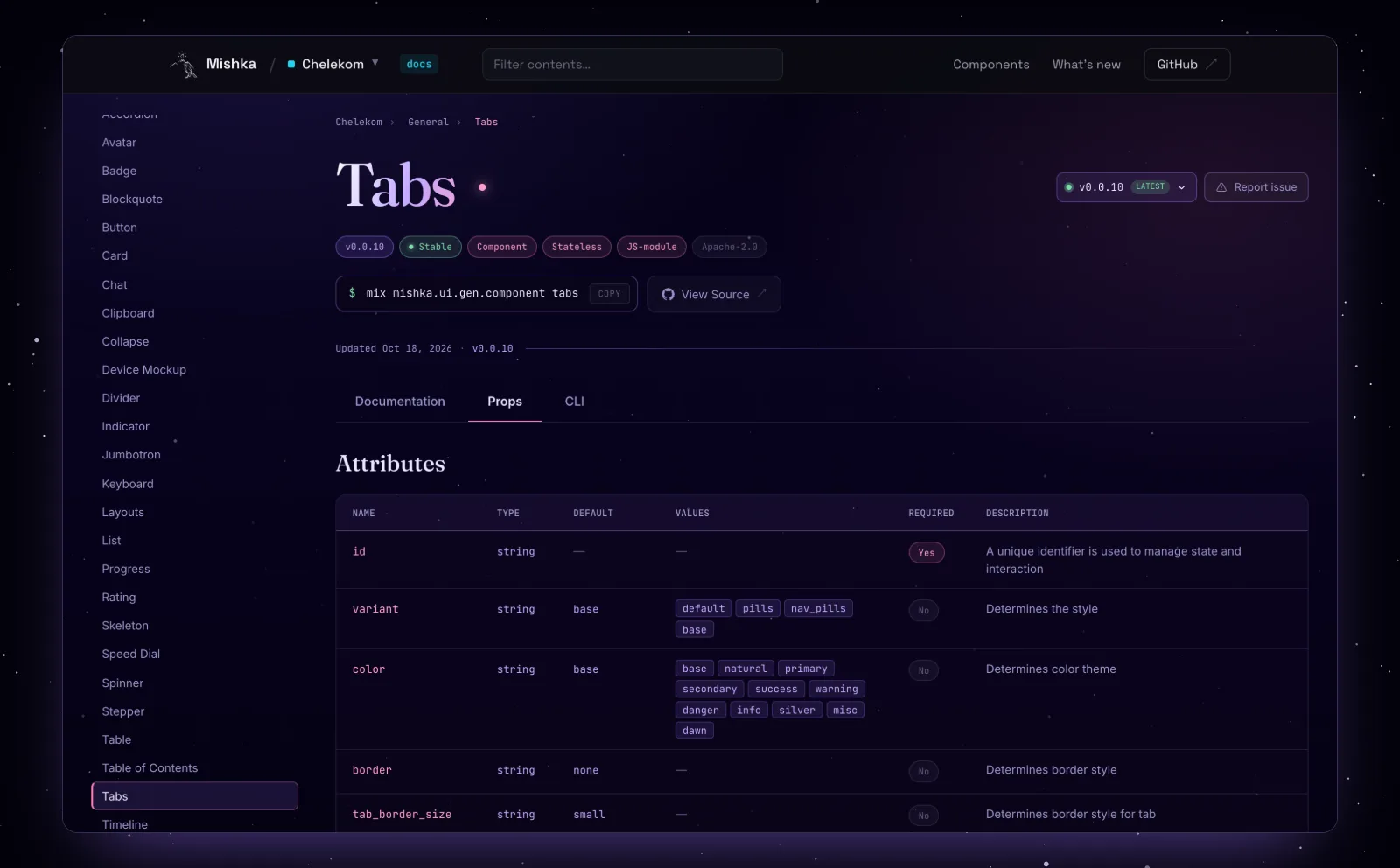This screenshot has height=868, width=1400.
Task: Click the tab_border_size attribute name
Action: pos(402,815)
